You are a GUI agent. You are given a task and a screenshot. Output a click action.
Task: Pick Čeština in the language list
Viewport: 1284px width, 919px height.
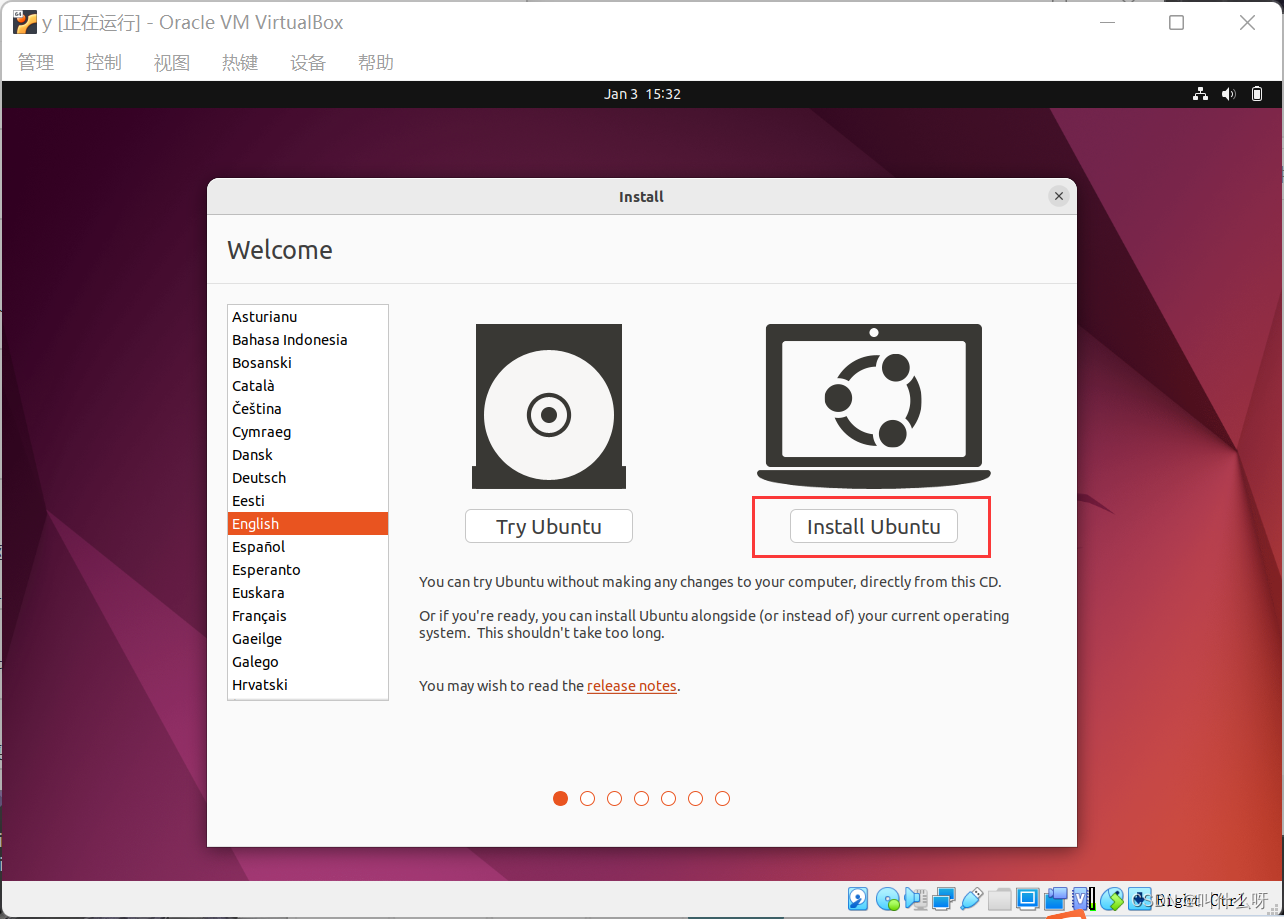click(308, 409)
